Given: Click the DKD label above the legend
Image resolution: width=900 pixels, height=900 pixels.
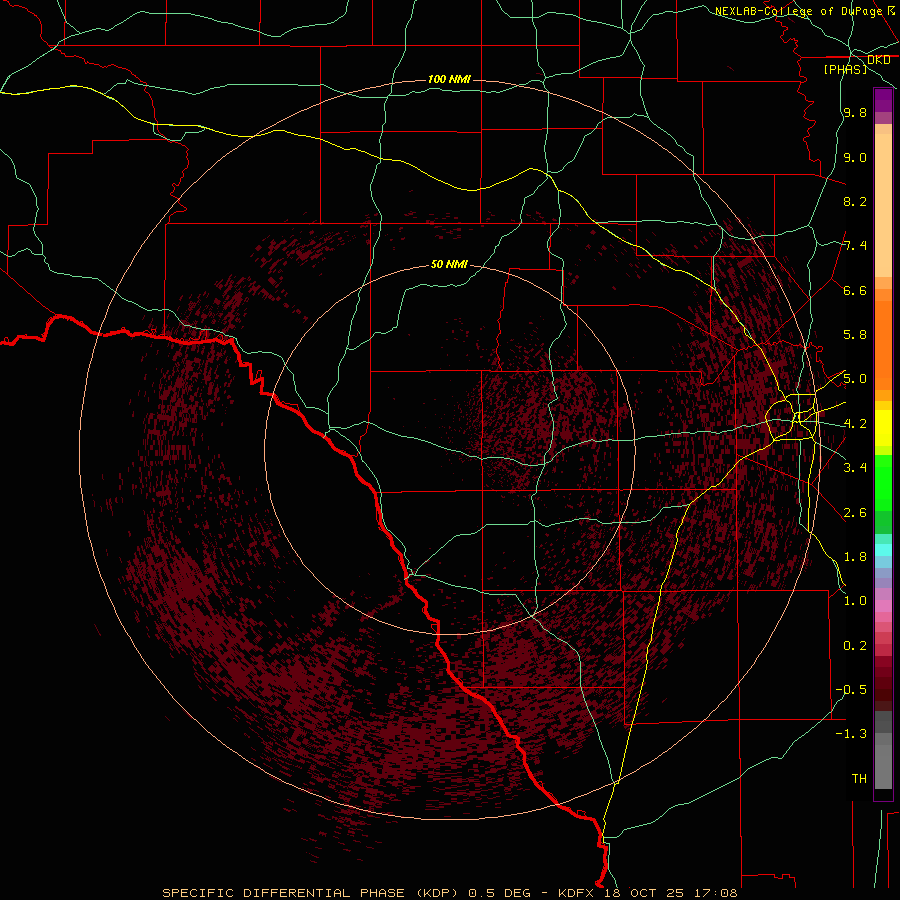Looking at the screenshot, I should coord(878,60).
